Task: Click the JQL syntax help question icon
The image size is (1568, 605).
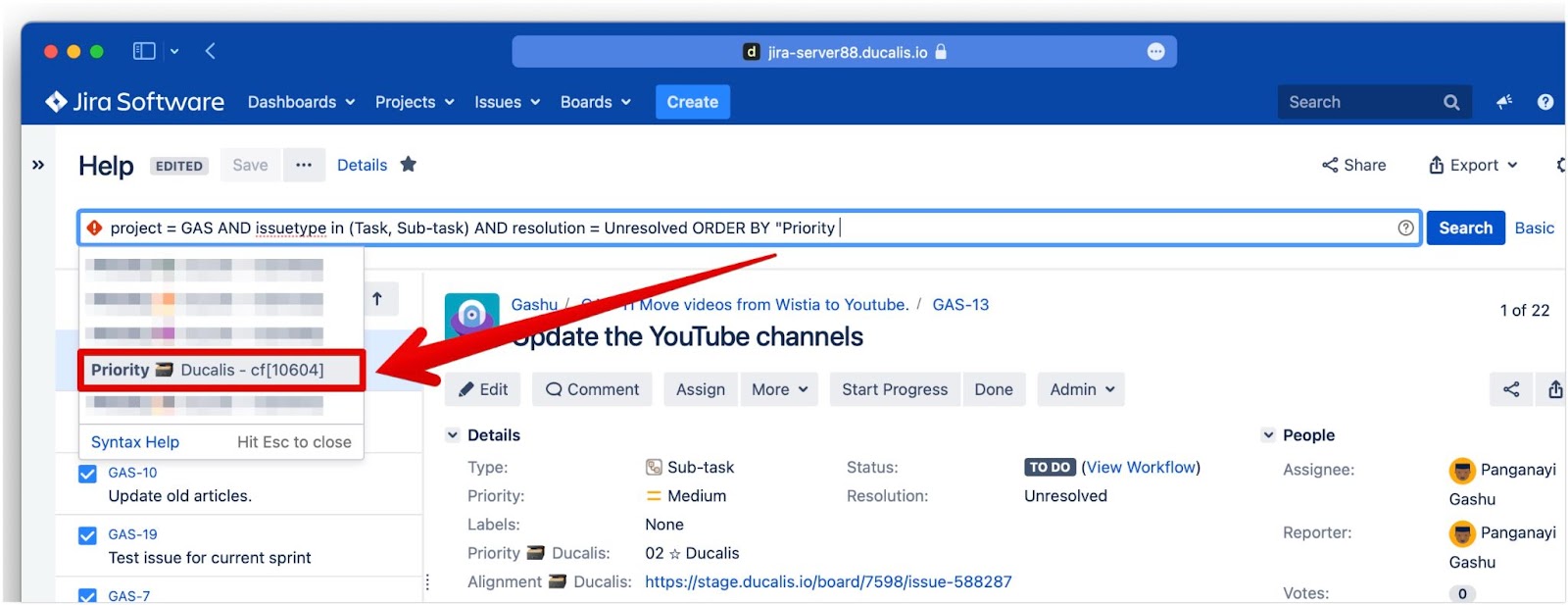Action: [1405, 227]
